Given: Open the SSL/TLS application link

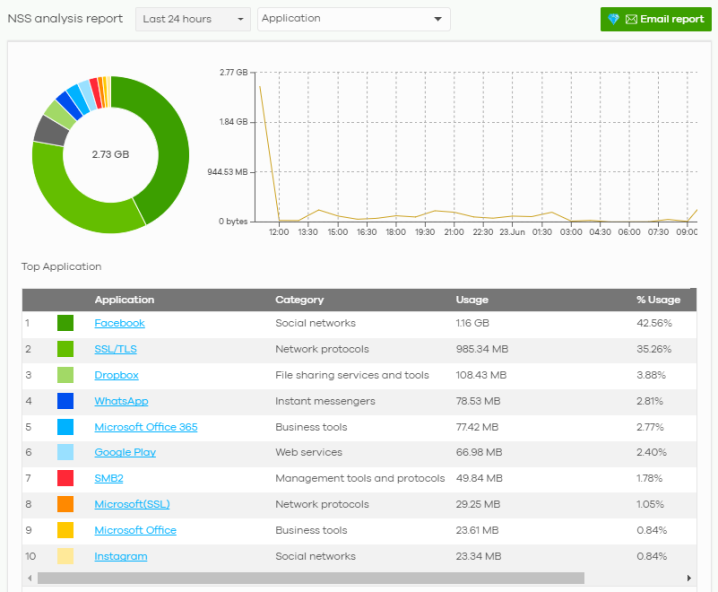Looking at the screenshot, I should pyautogui.click(x=116, y=349).
